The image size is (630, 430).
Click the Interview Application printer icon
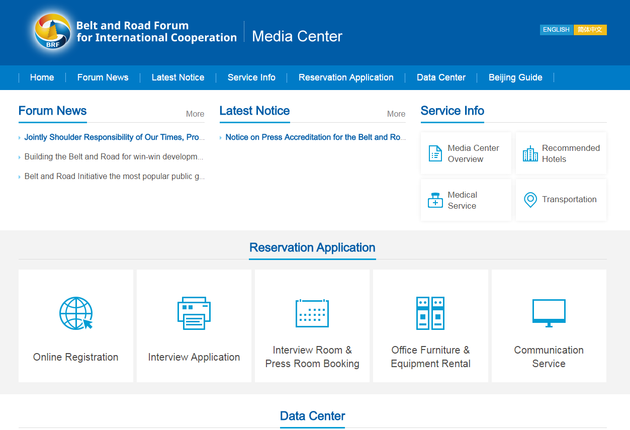[194, 313]
